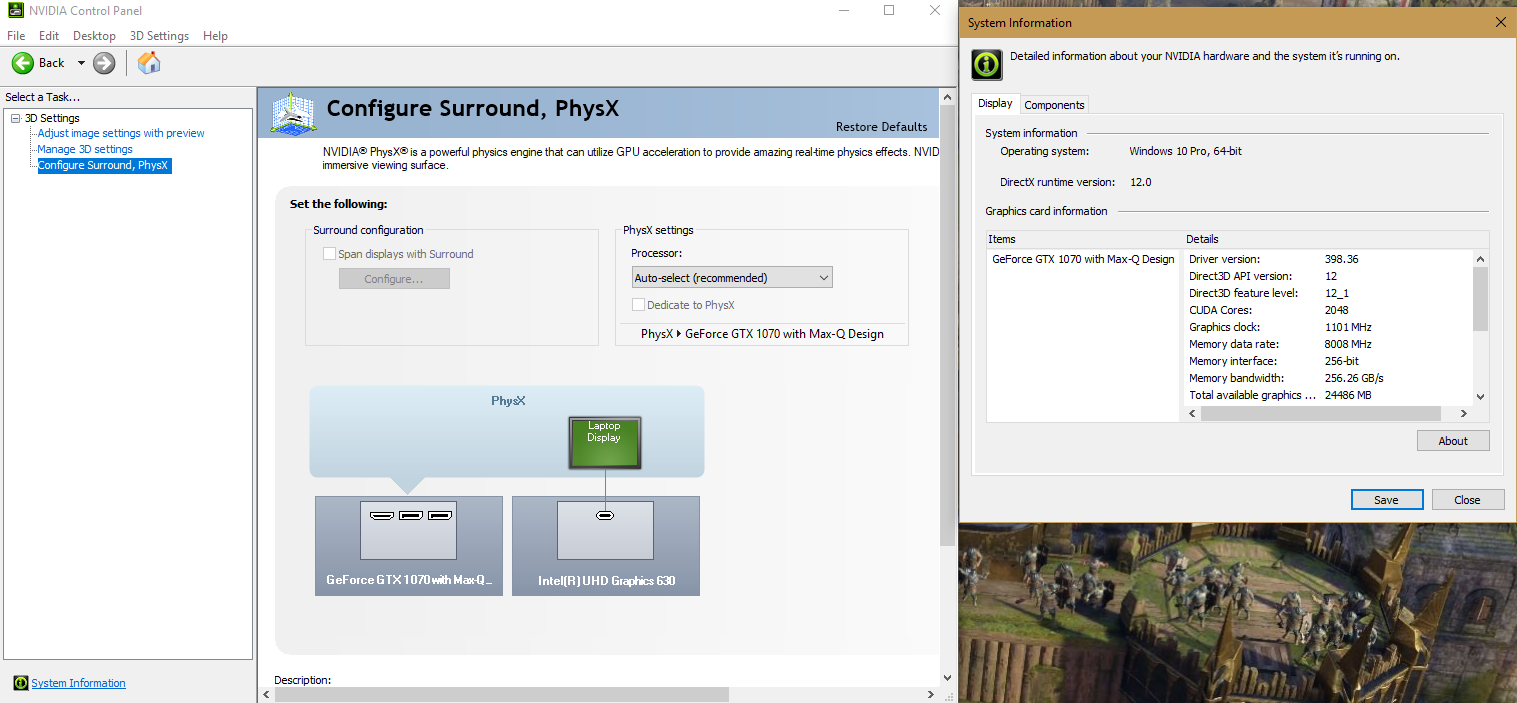Open the PhysX Processor dropdown
This screenshot has width=1517, height=703.
[732, 278]
